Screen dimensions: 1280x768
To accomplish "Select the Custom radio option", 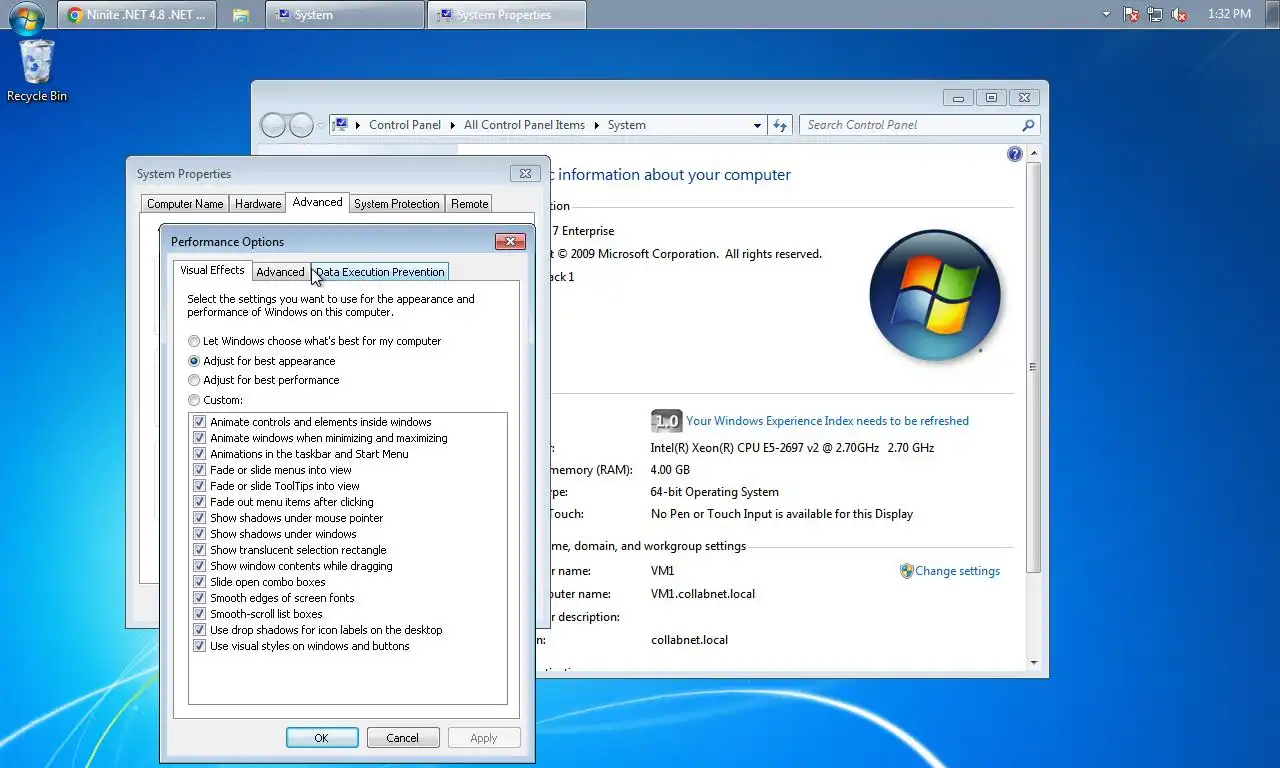I will coord(216,400).
